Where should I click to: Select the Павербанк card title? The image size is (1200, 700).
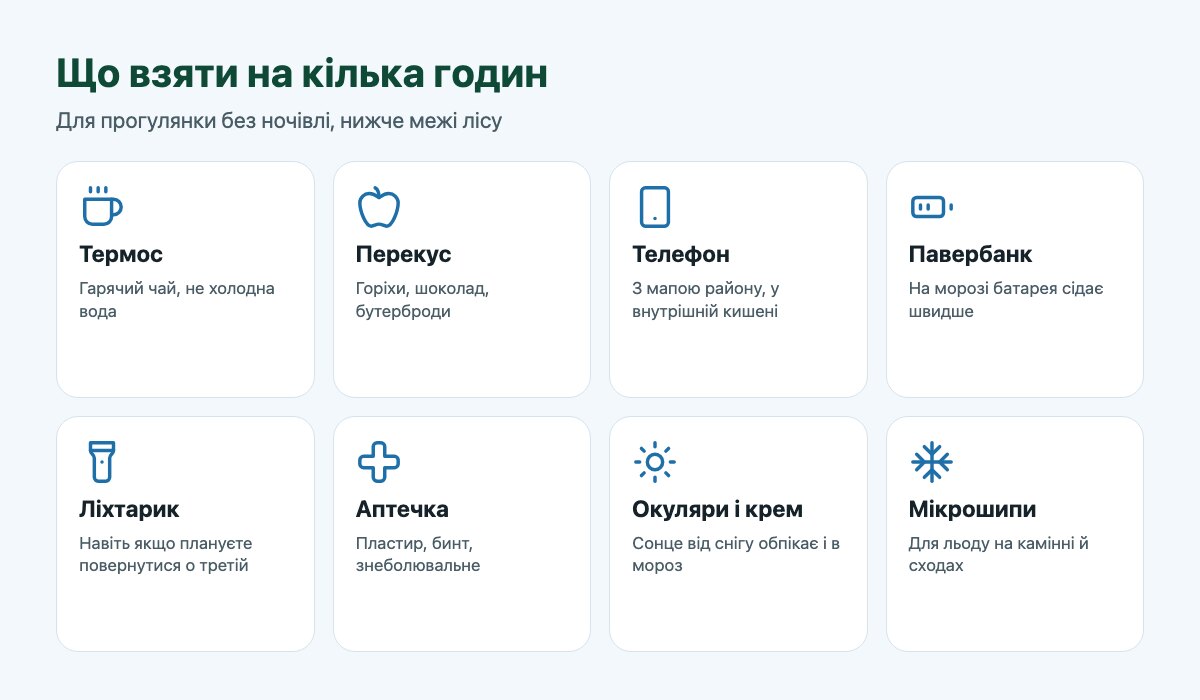[970, 254]
